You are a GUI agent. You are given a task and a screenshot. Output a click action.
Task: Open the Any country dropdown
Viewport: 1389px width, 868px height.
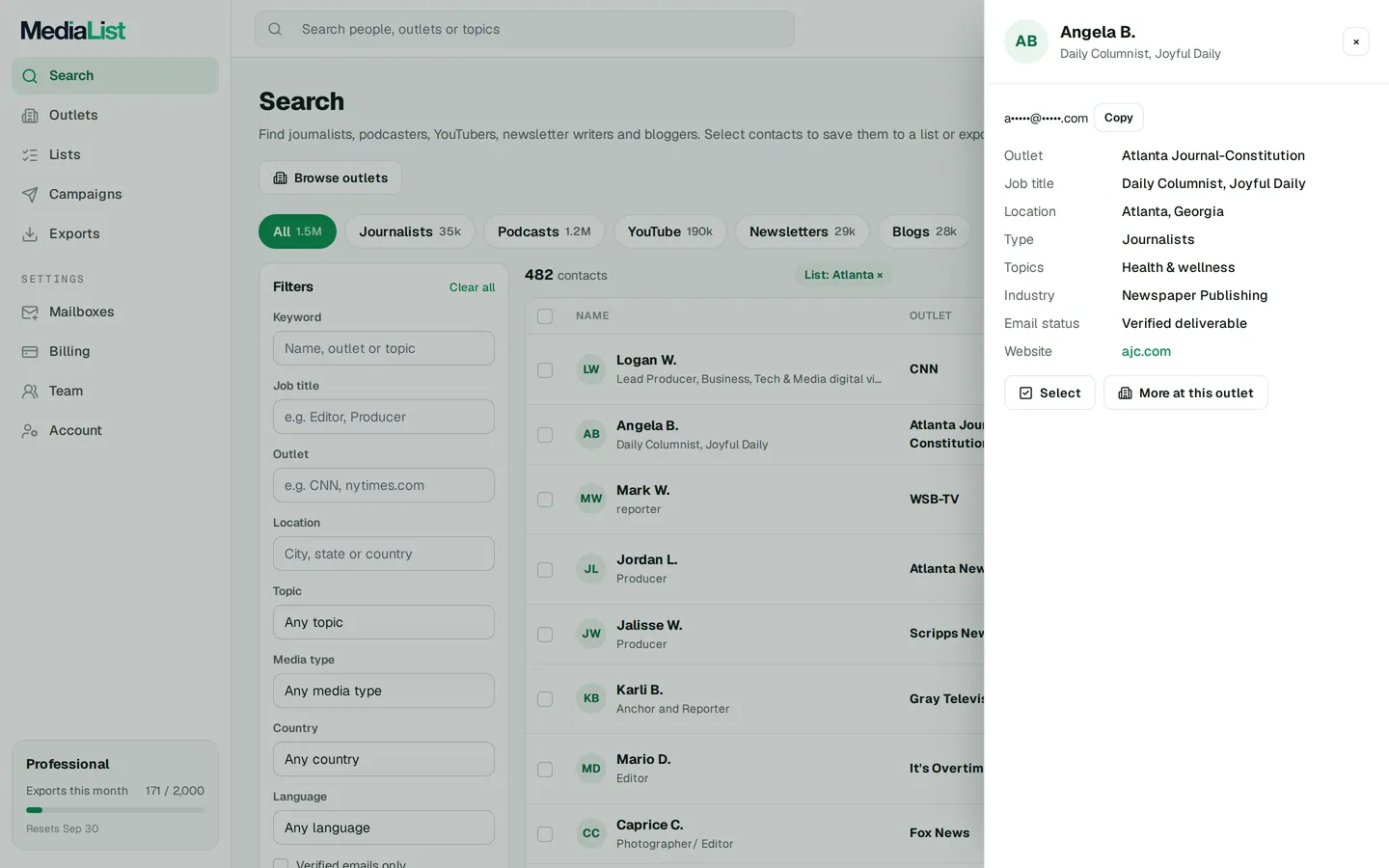(x=384, y=759)
